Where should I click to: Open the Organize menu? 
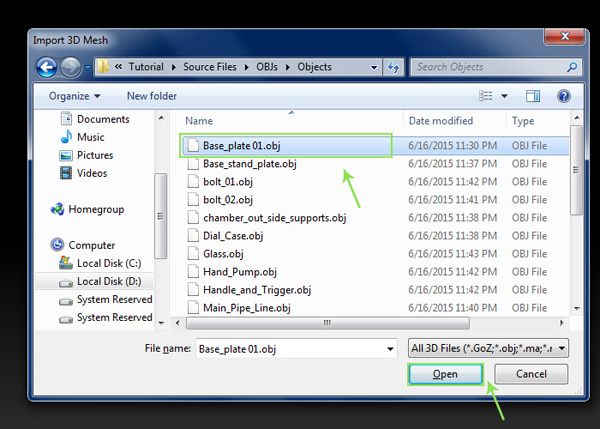[x=75, y=96]
